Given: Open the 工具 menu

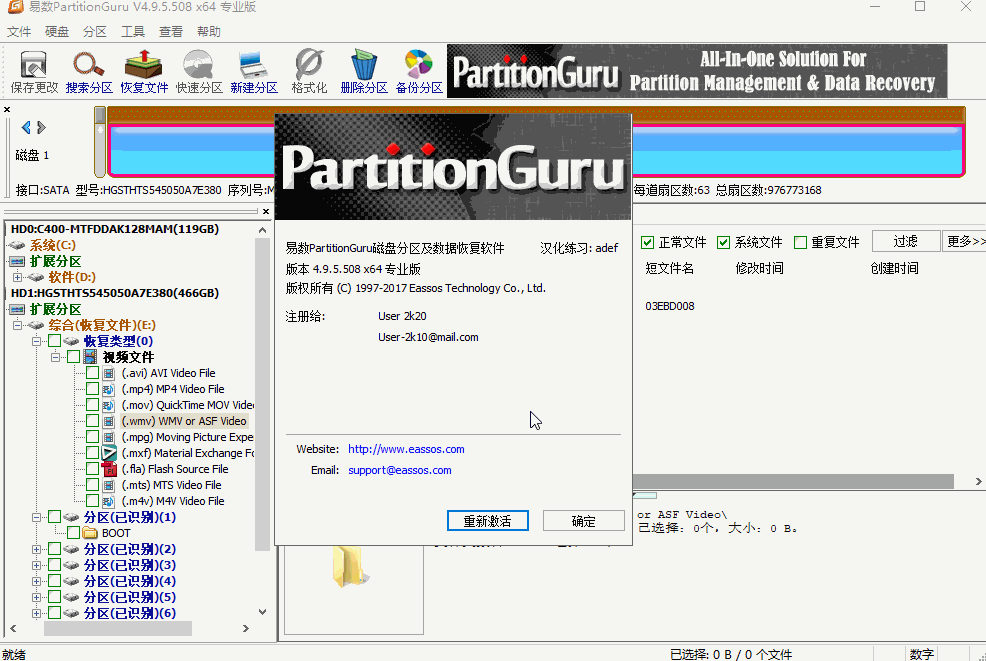Looking at the screenshot, I should coord(132,31).
